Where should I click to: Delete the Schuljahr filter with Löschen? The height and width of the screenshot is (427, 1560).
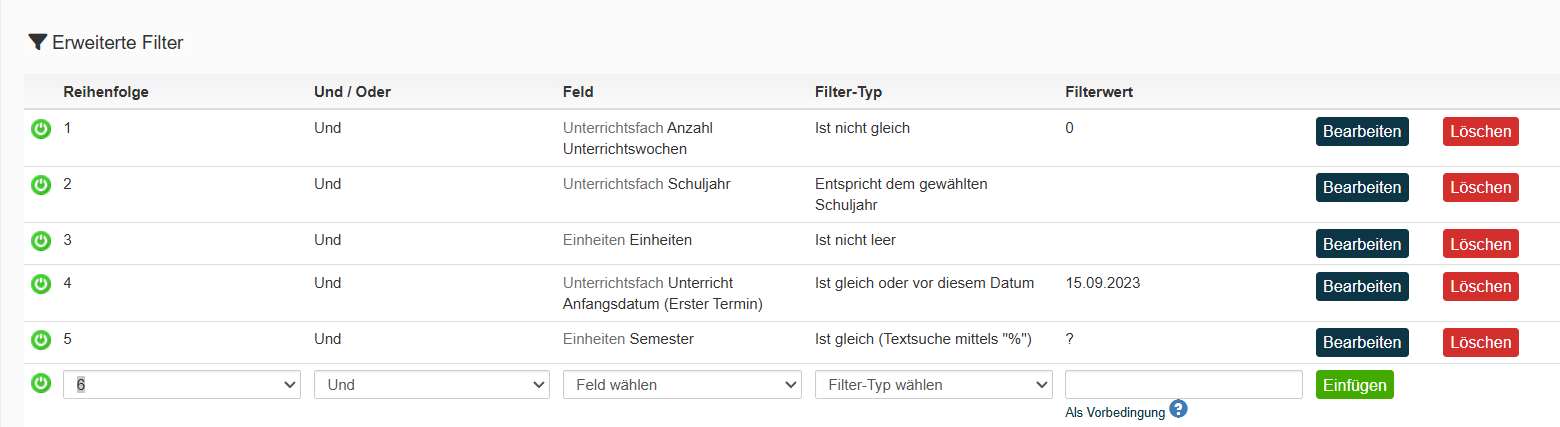coord(1481,188)
